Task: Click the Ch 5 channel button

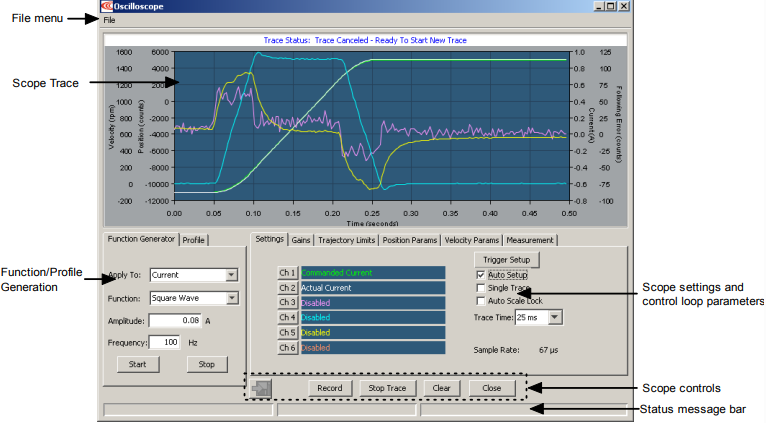Action: tap(287, 333)
